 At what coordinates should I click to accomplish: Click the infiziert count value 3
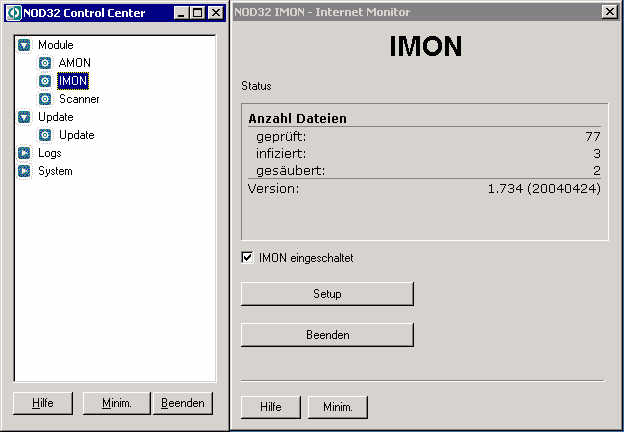tap(597, 154)
